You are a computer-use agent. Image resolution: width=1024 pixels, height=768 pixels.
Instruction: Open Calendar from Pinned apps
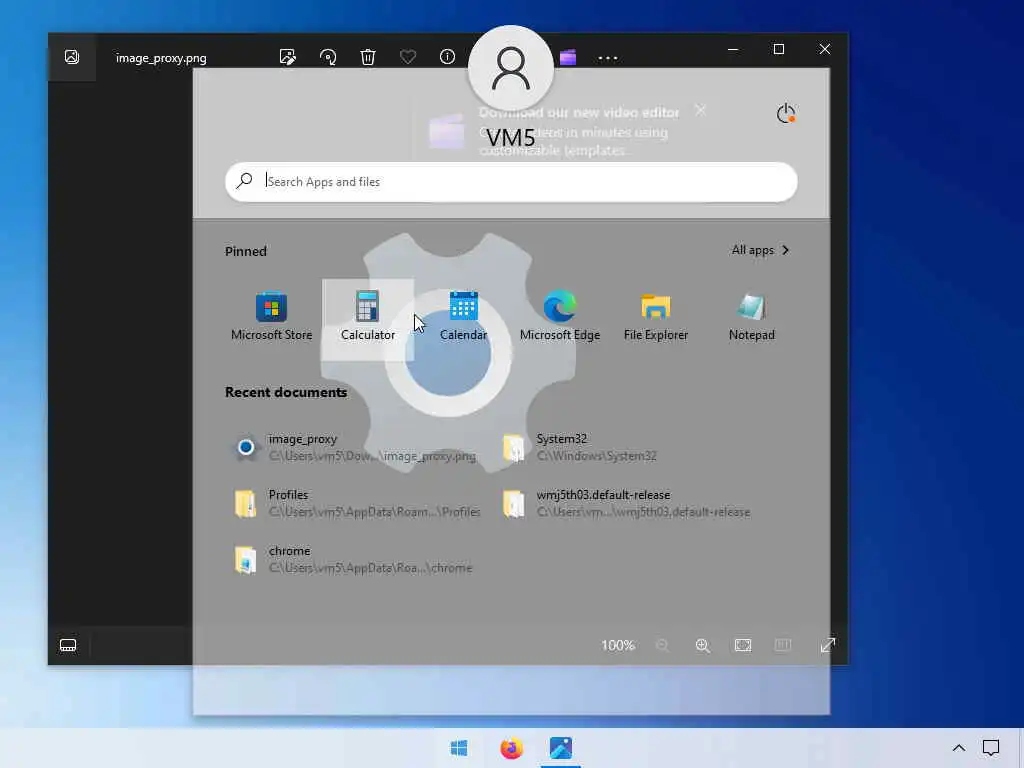(464, 317)
